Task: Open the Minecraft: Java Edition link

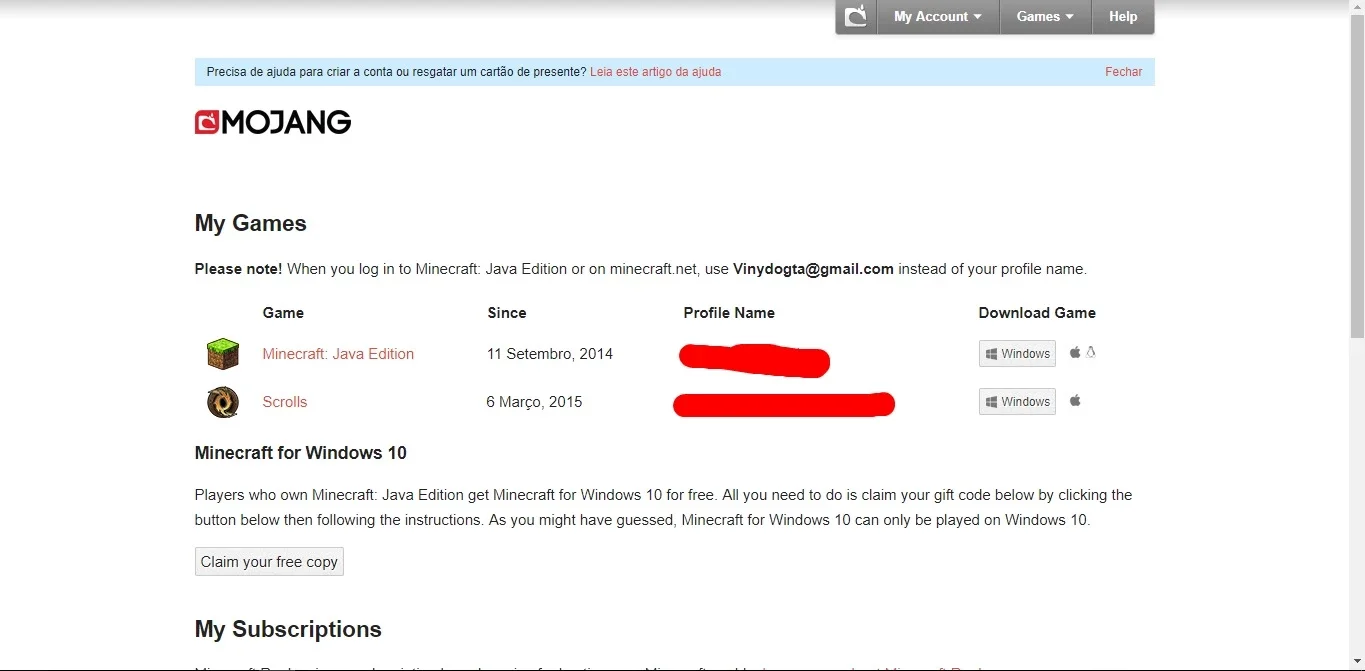Action: point(338,354)
